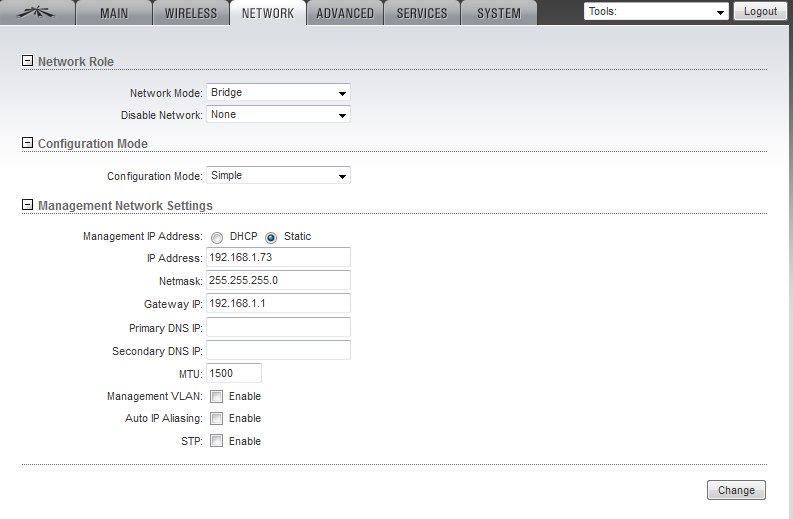Switch to the WIRELESS tab
This screenshot has width=793, height=519.
[191, 13]
